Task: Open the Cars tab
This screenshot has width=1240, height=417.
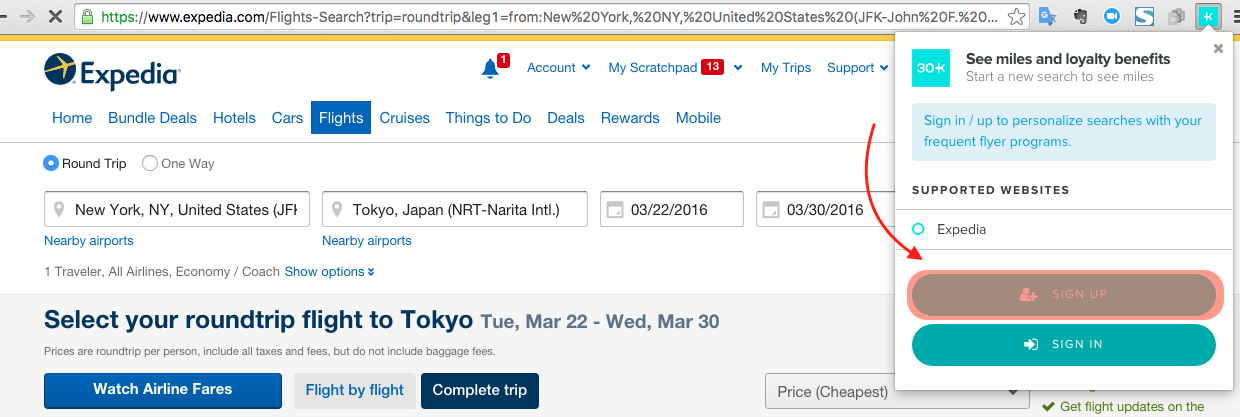Action: 287,118
